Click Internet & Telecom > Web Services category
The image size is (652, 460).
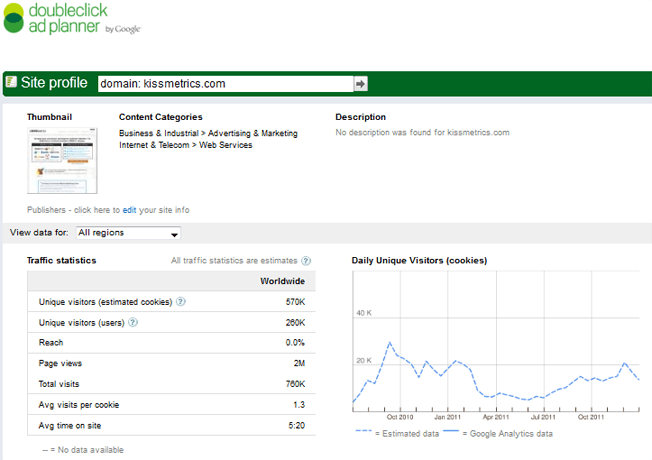186,145
